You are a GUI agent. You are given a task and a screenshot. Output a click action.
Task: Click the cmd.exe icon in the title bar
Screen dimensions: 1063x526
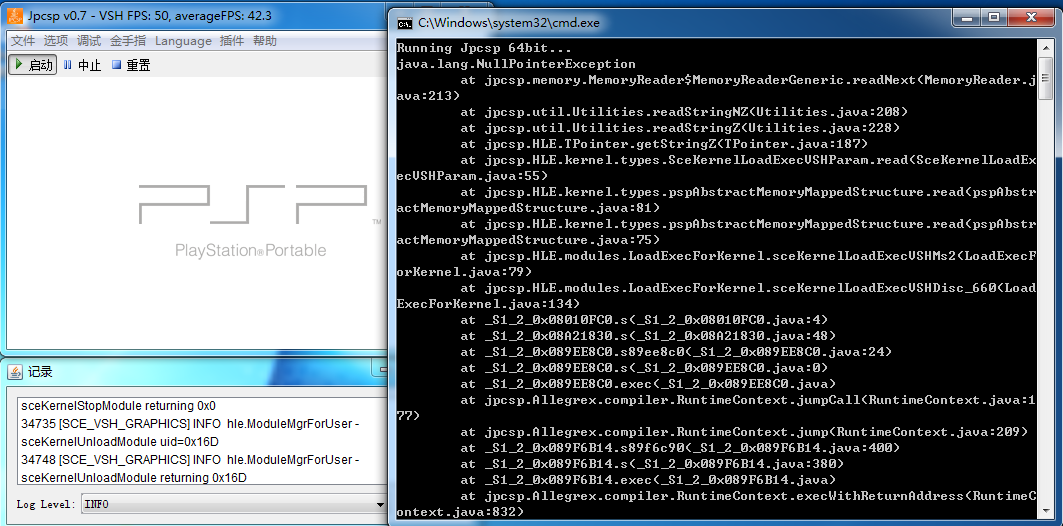(404, 22)
